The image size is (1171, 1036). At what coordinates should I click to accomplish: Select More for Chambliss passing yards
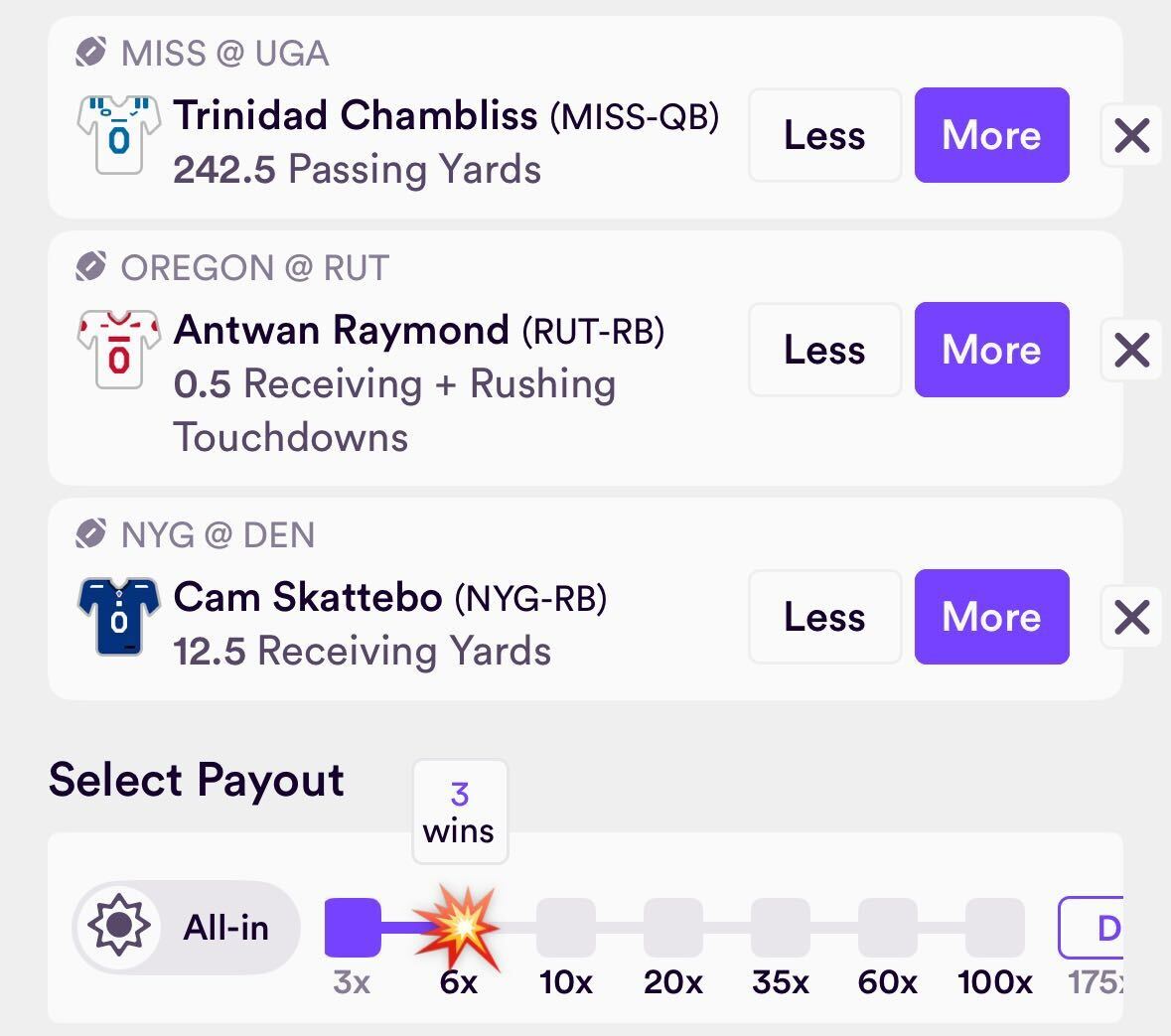[x=991, y=135]
